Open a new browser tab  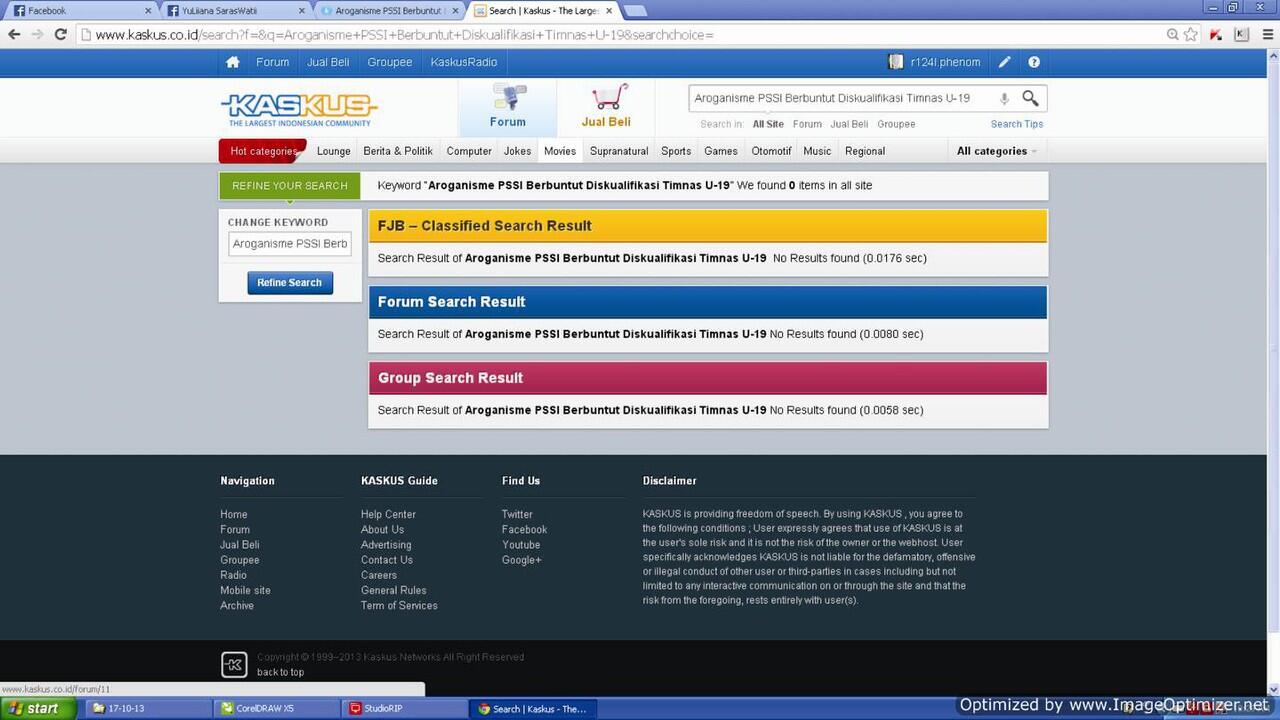click(x=634, y=11)
